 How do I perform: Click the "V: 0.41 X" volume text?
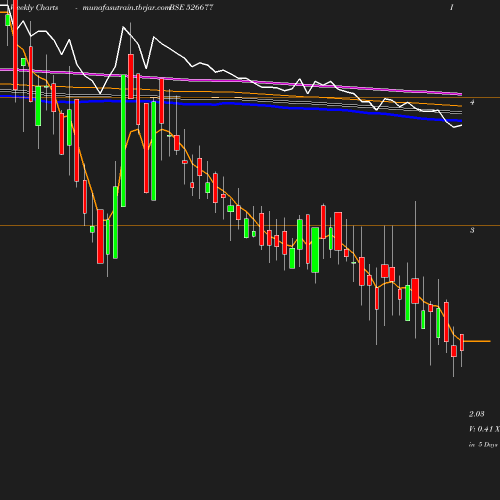484,429
